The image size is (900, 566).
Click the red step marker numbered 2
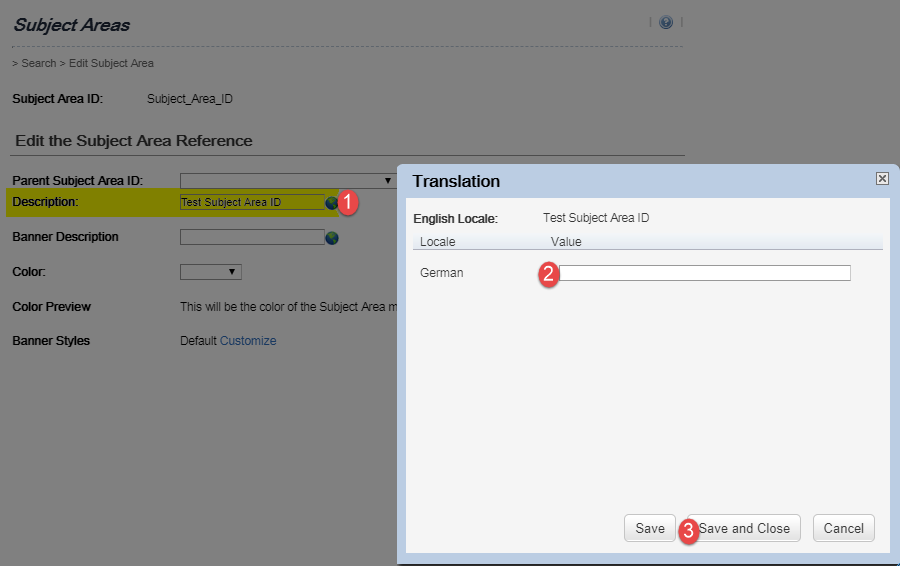pyautogui.click(x=549, y=274)
